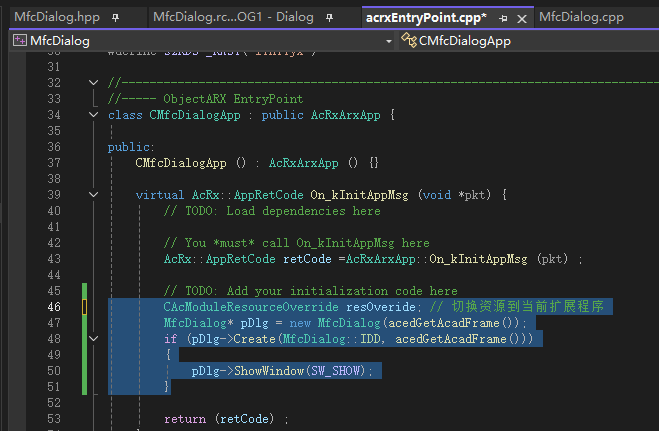Click the SW_SHOW constant in the code
The width and height of the screenshot is (659, 431).
tap(345, 371)
